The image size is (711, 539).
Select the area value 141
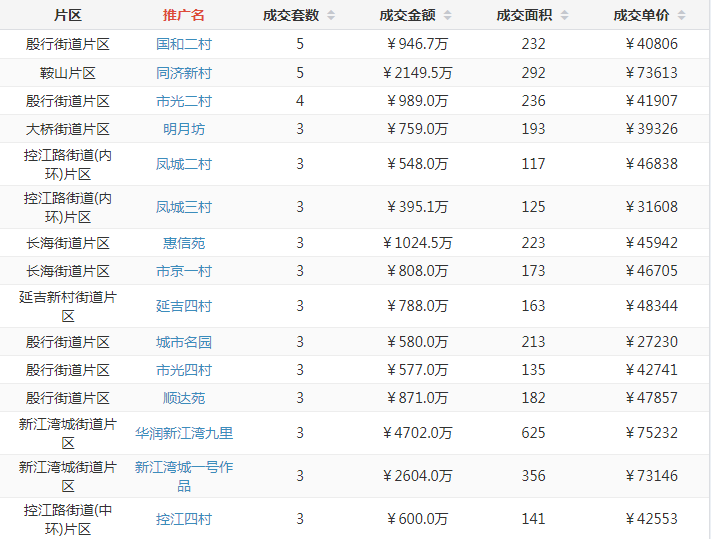tap(533, 519)
